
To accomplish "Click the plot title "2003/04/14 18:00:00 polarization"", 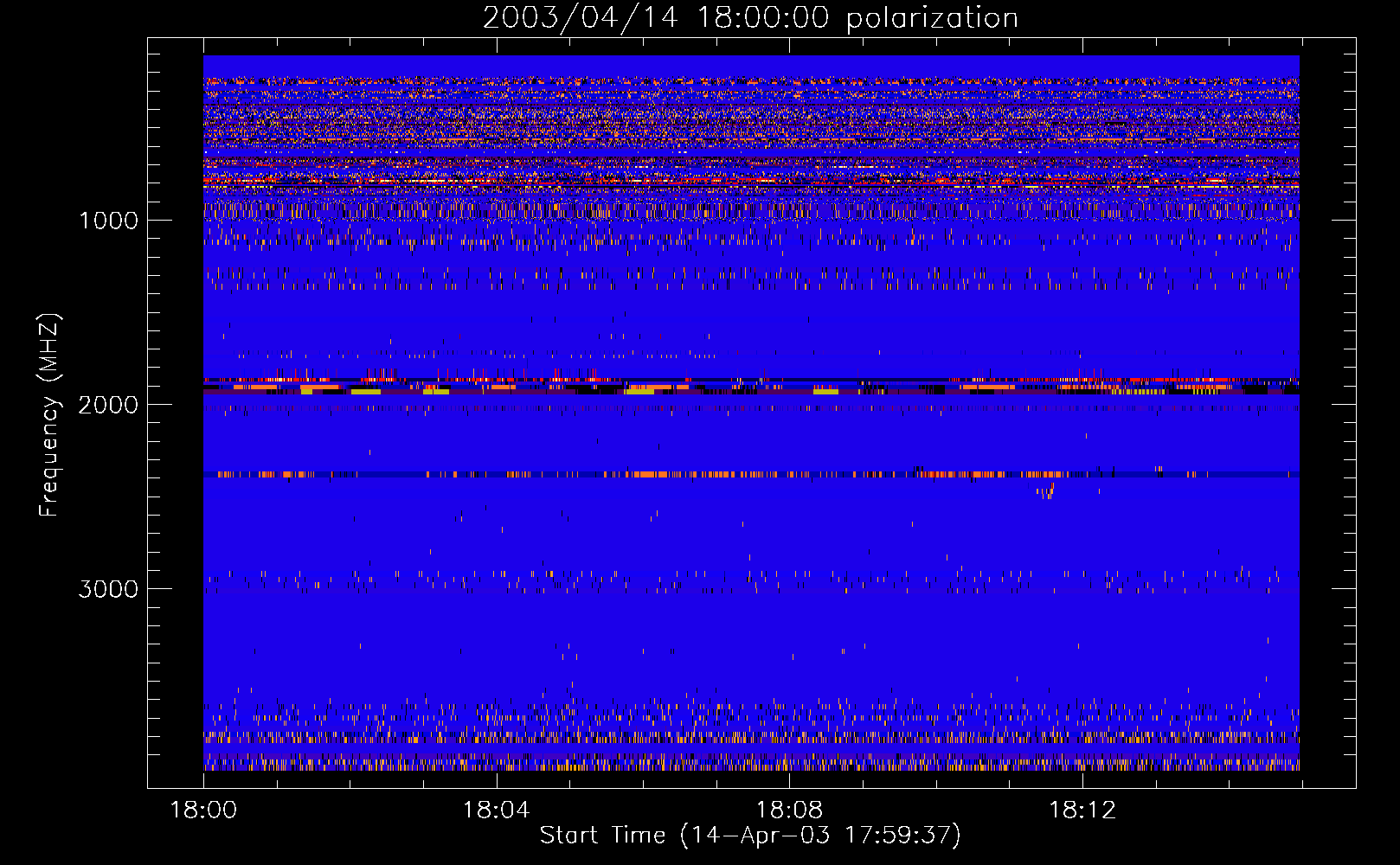I will [x=750, y=18].
